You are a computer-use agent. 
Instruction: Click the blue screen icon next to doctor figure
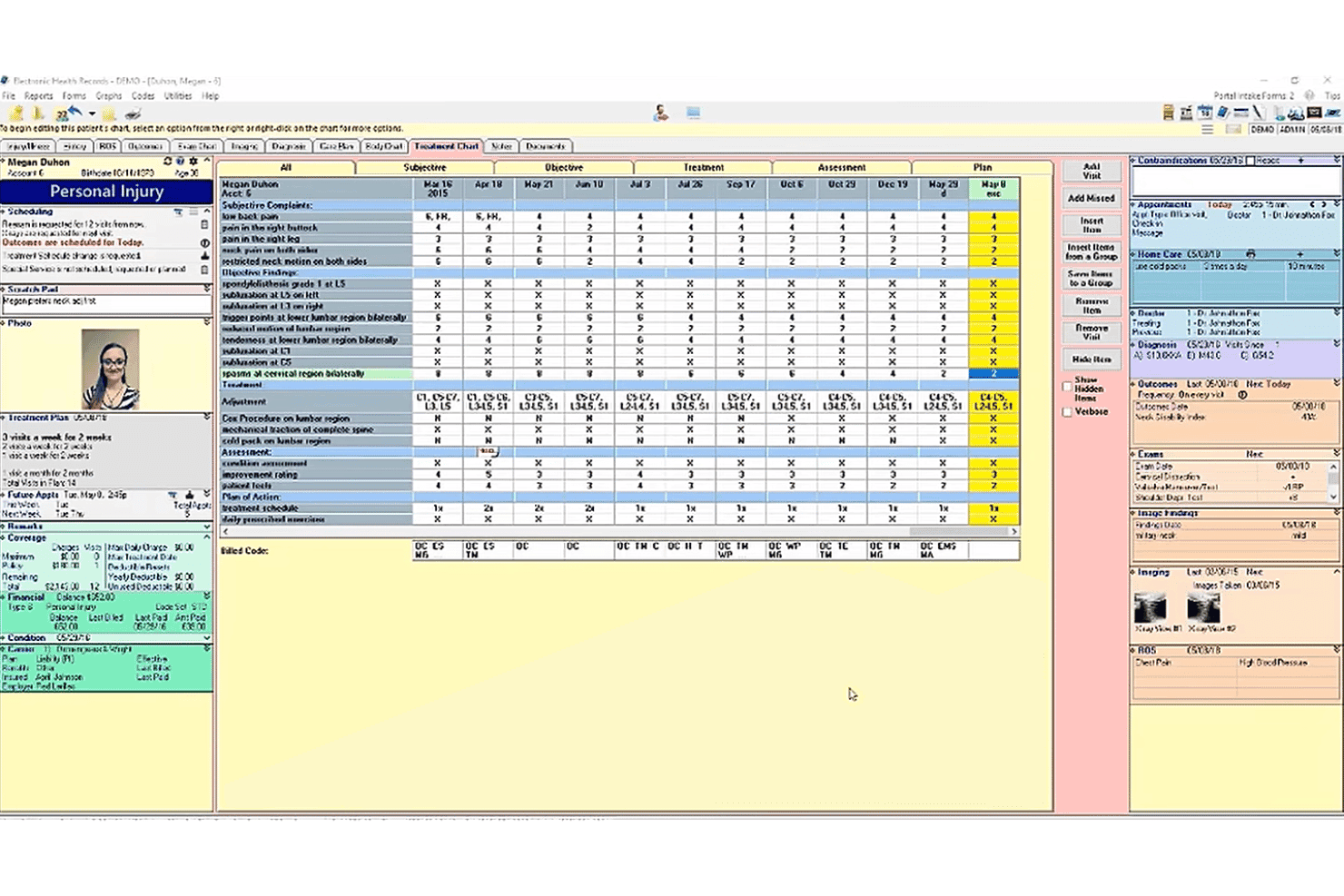693,113
